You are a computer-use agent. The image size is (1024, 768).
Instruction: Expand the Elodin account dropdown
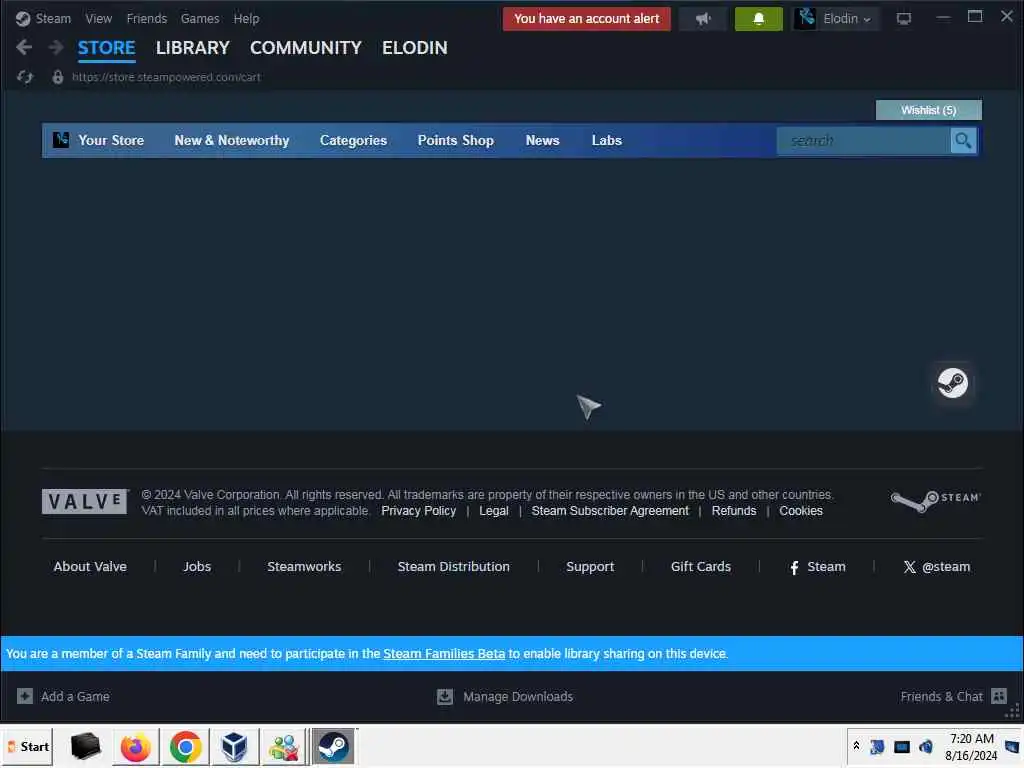(x=846, y=18)
